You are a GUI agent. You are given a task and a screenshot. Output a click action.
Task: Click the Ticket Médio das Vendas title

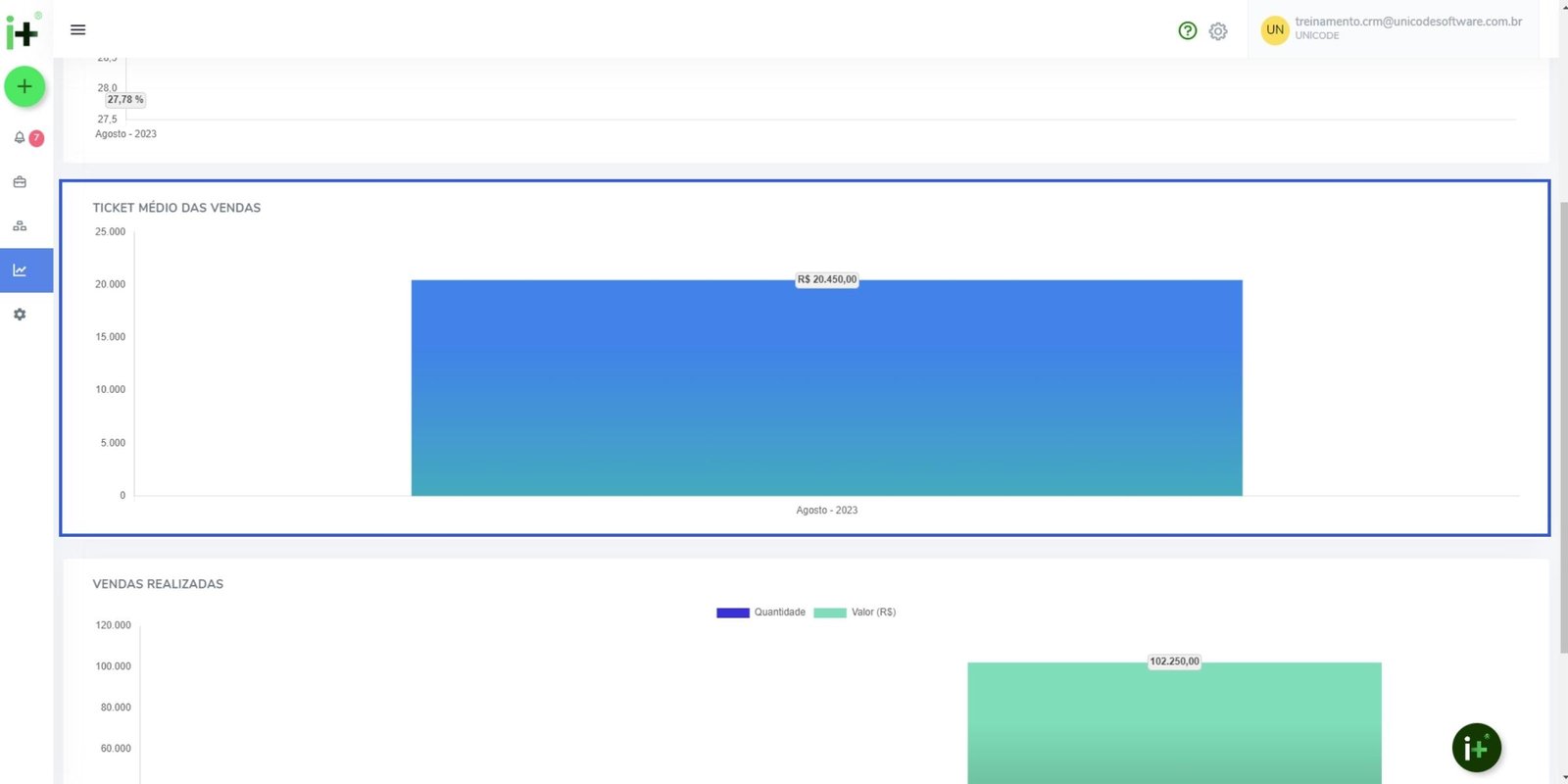click(x=176, y=208)
